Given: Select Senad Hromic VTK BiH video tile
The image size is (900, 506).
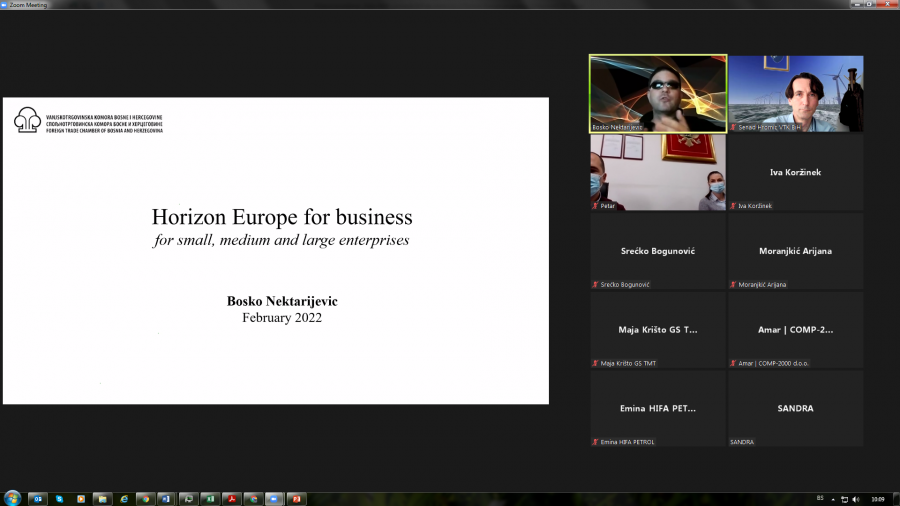Looking at the screenshot, I should tap(796, 94).
